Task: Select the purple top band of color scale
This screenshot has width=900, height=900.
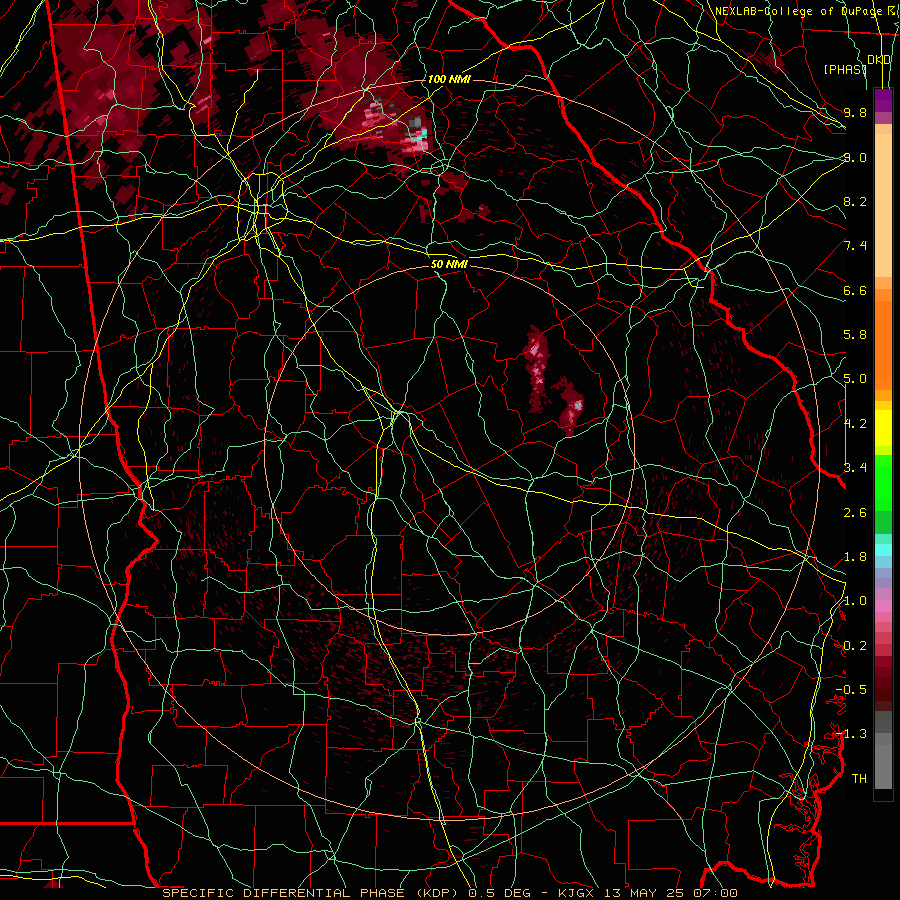Action: 883,100
